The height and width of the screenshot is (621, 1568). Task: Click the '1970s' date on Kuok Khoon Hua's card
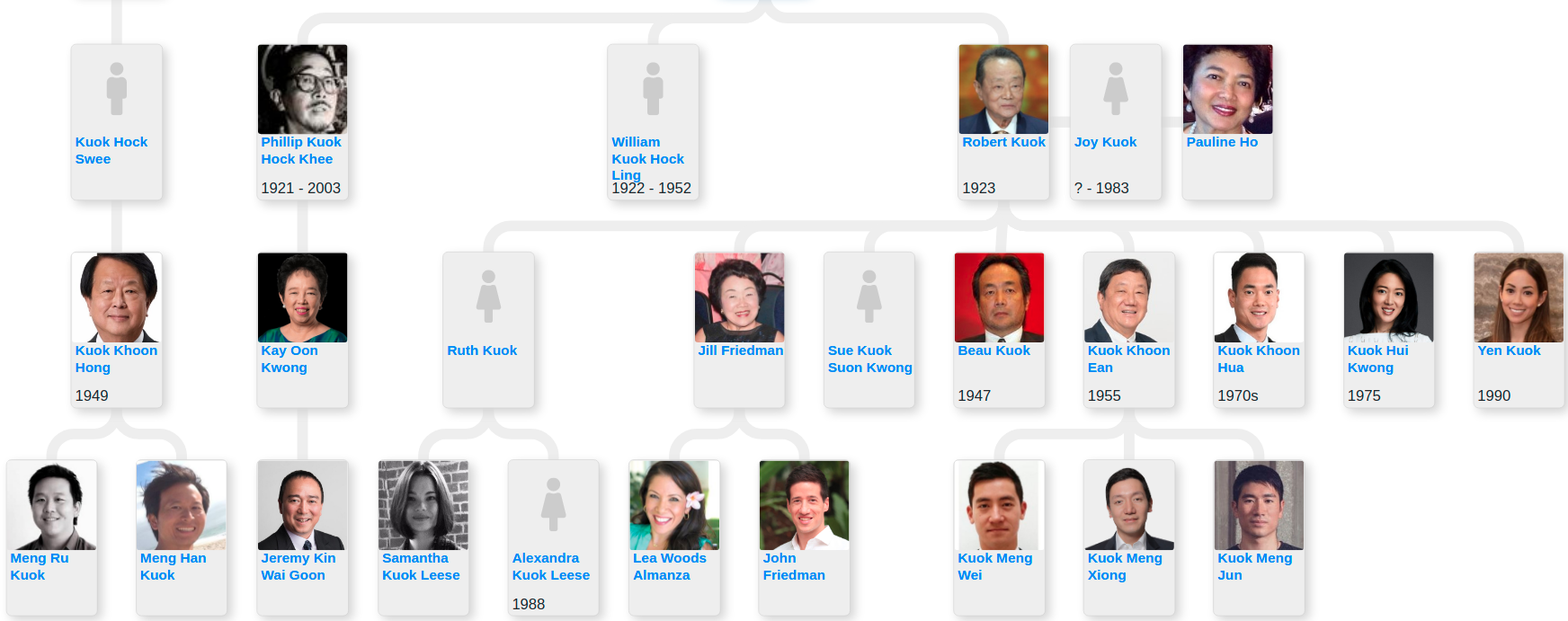(x=1238, y=395)
